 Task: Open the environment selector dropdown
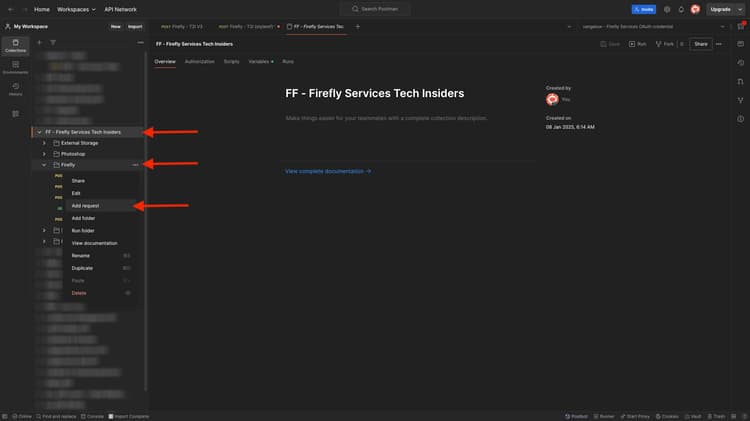(x=653, y=27)
